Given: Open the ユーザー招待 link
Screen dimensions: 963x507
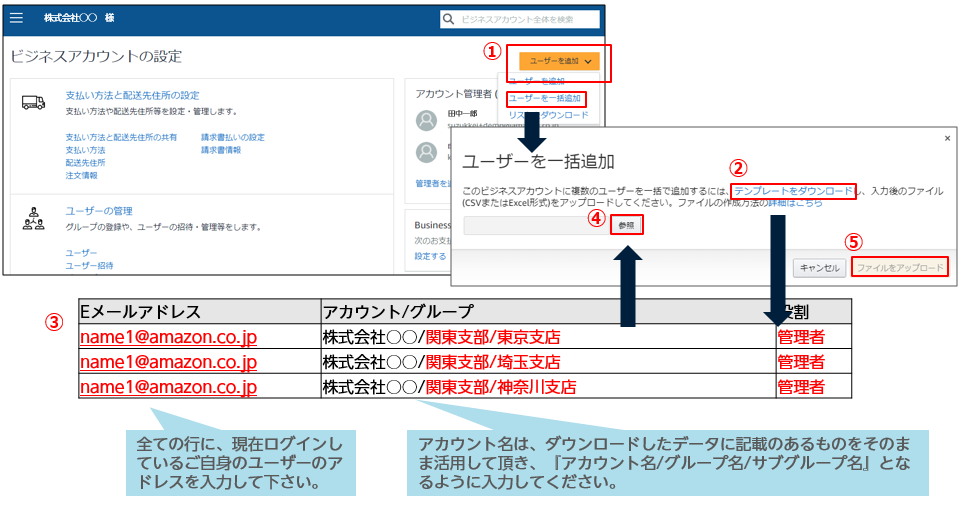Looking at the screenshot, I should pos(89,265).
